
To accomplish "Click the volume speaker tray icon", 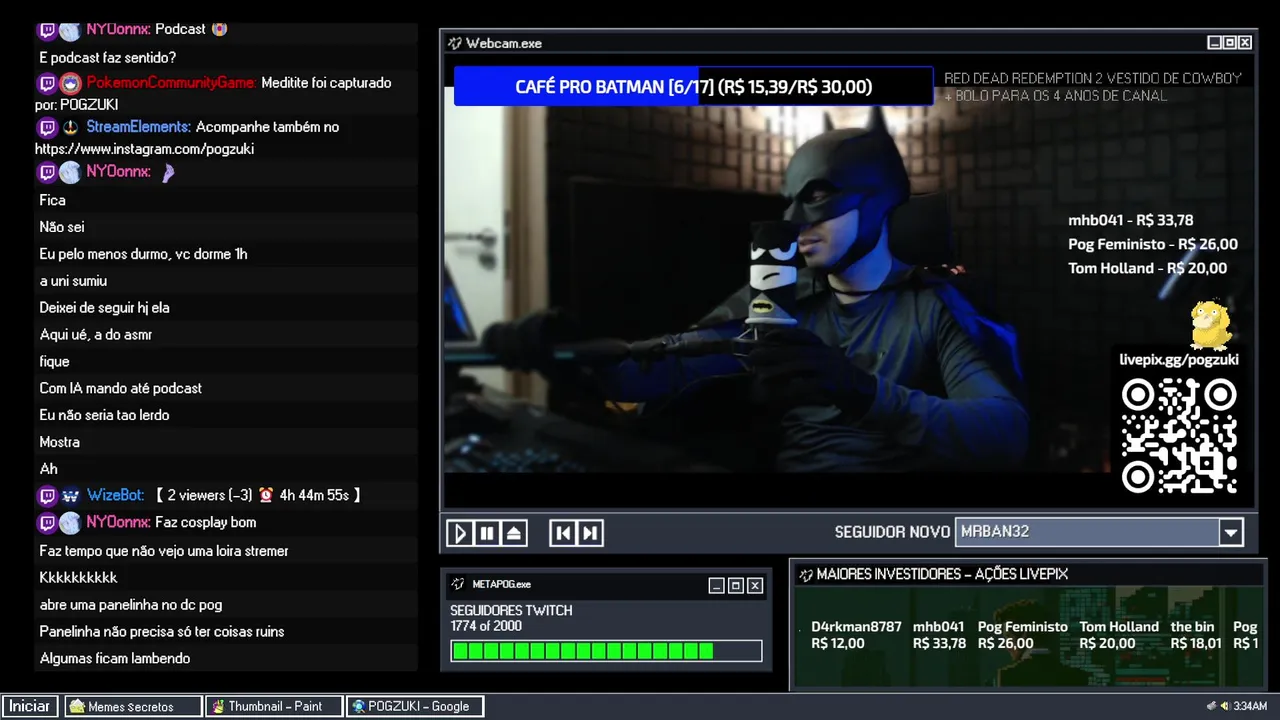I will point(1225,706).
